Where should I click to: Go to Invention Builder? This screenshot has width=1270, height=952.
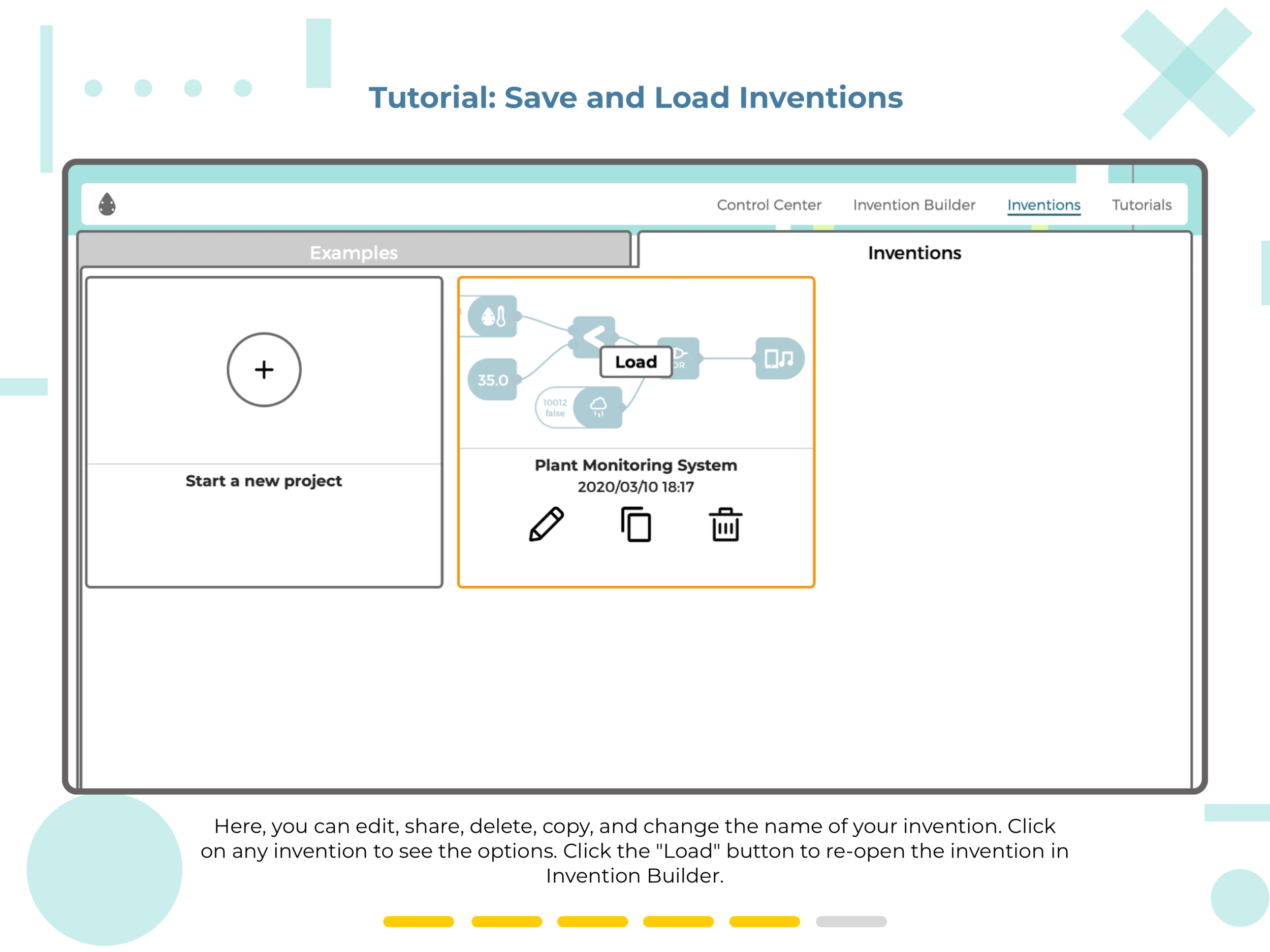tap(914, 205)
